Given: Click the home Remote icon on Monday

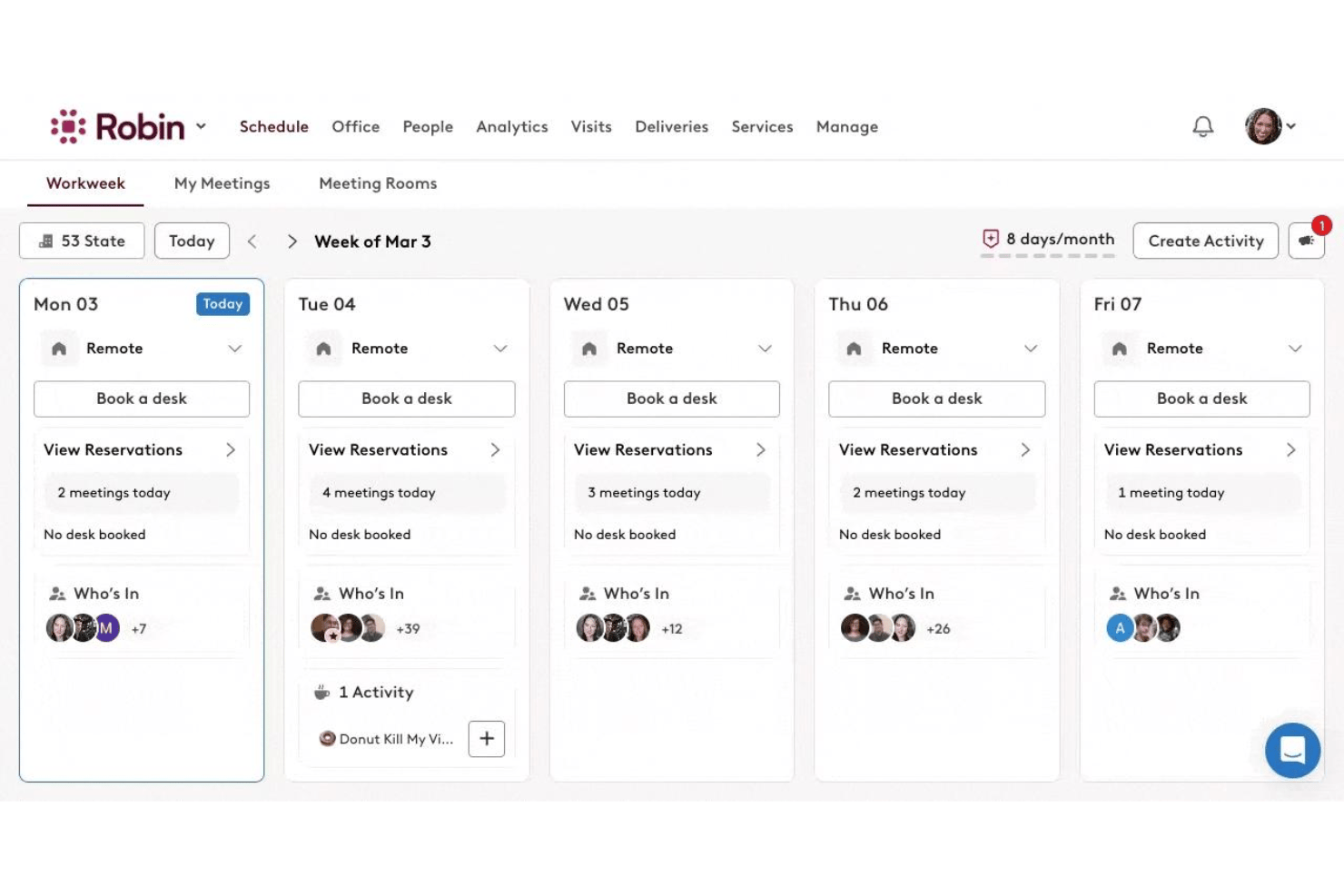Looking at the screenshot, I should coord(59,349).
